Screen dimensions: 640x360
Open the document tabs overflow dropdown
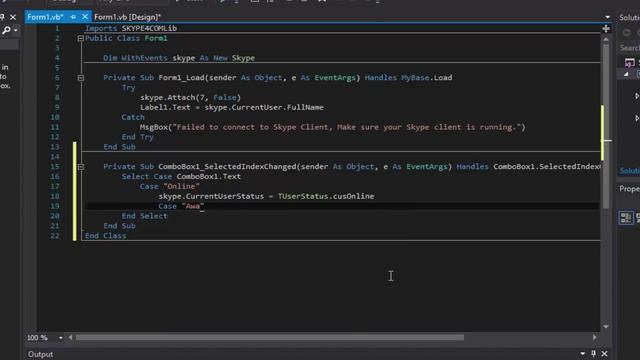pos(607,17)
